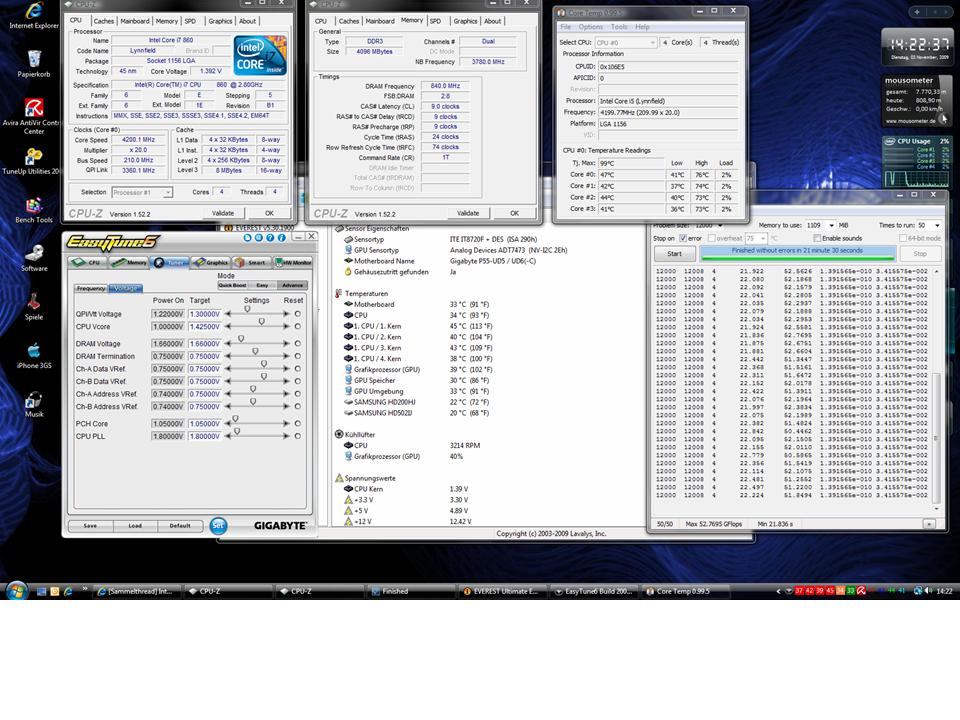Show hidden quick launch icons chevron in taskbar
Image resolution: width=960 pixels, height=720 pixels.
pyautogui.click(x=84, y=591)
